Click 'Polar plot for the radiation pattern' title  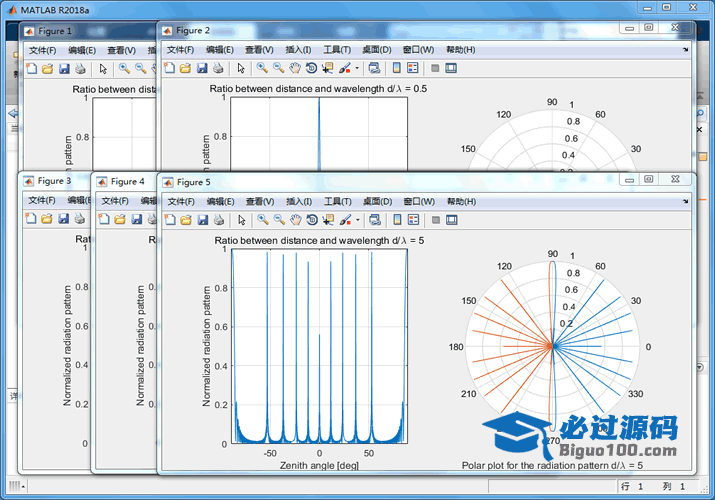pyautogui.click(x=552, y=465)
